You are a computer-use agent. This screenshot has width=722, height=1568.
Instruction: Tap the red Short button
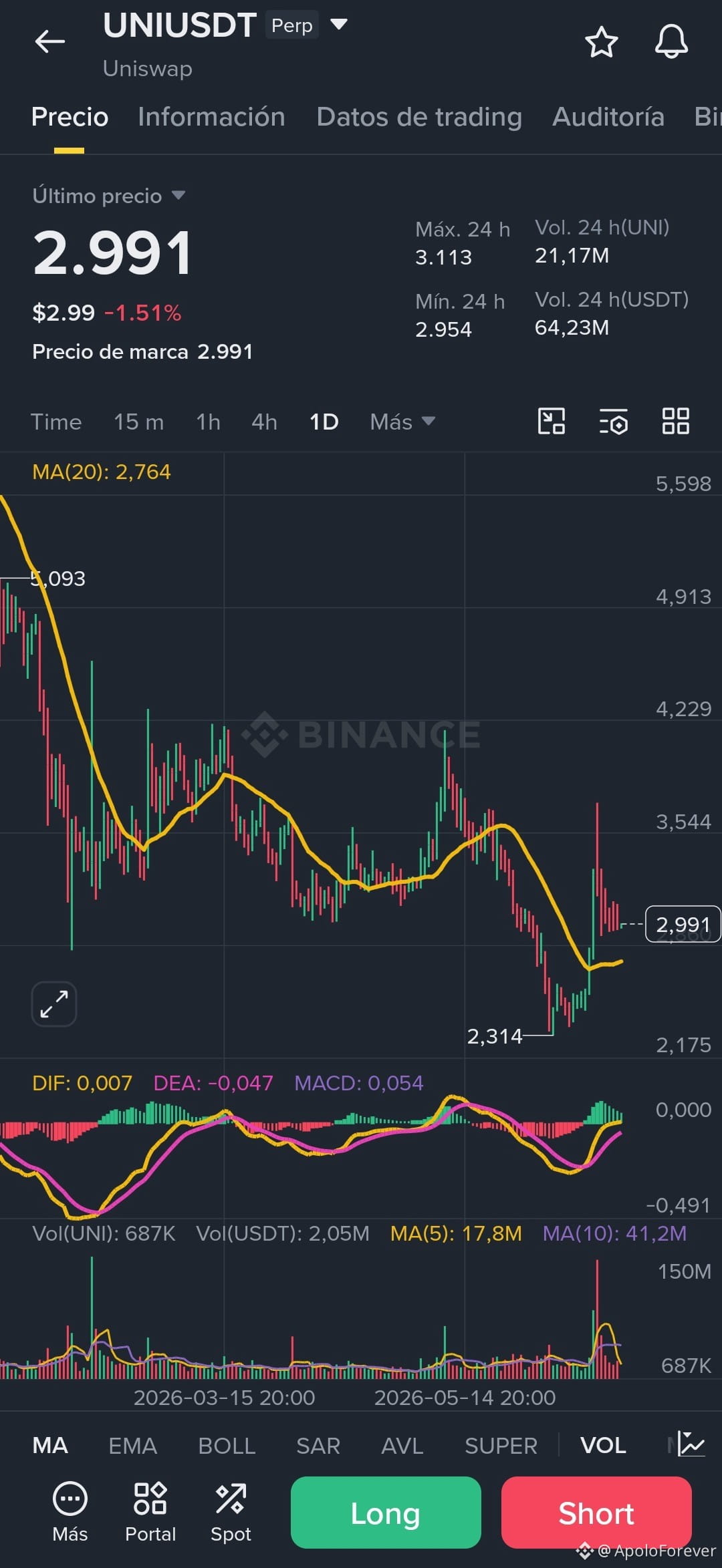coord(596,1513)
